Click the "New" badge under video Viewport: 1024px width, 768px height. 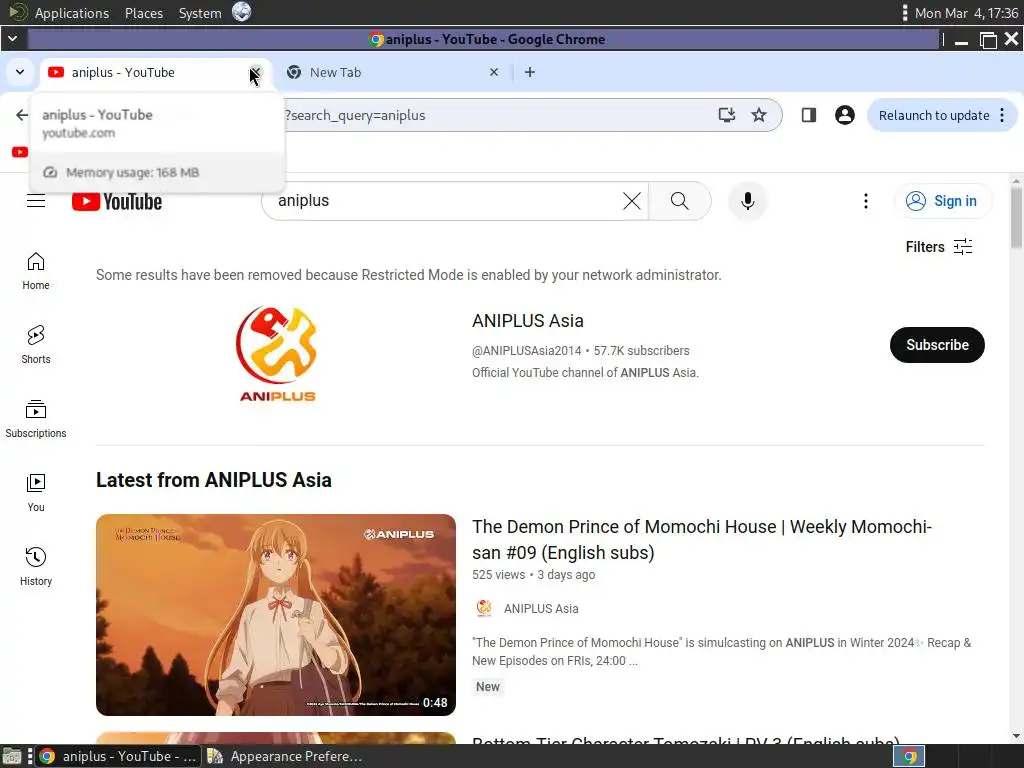click(488, 686)
